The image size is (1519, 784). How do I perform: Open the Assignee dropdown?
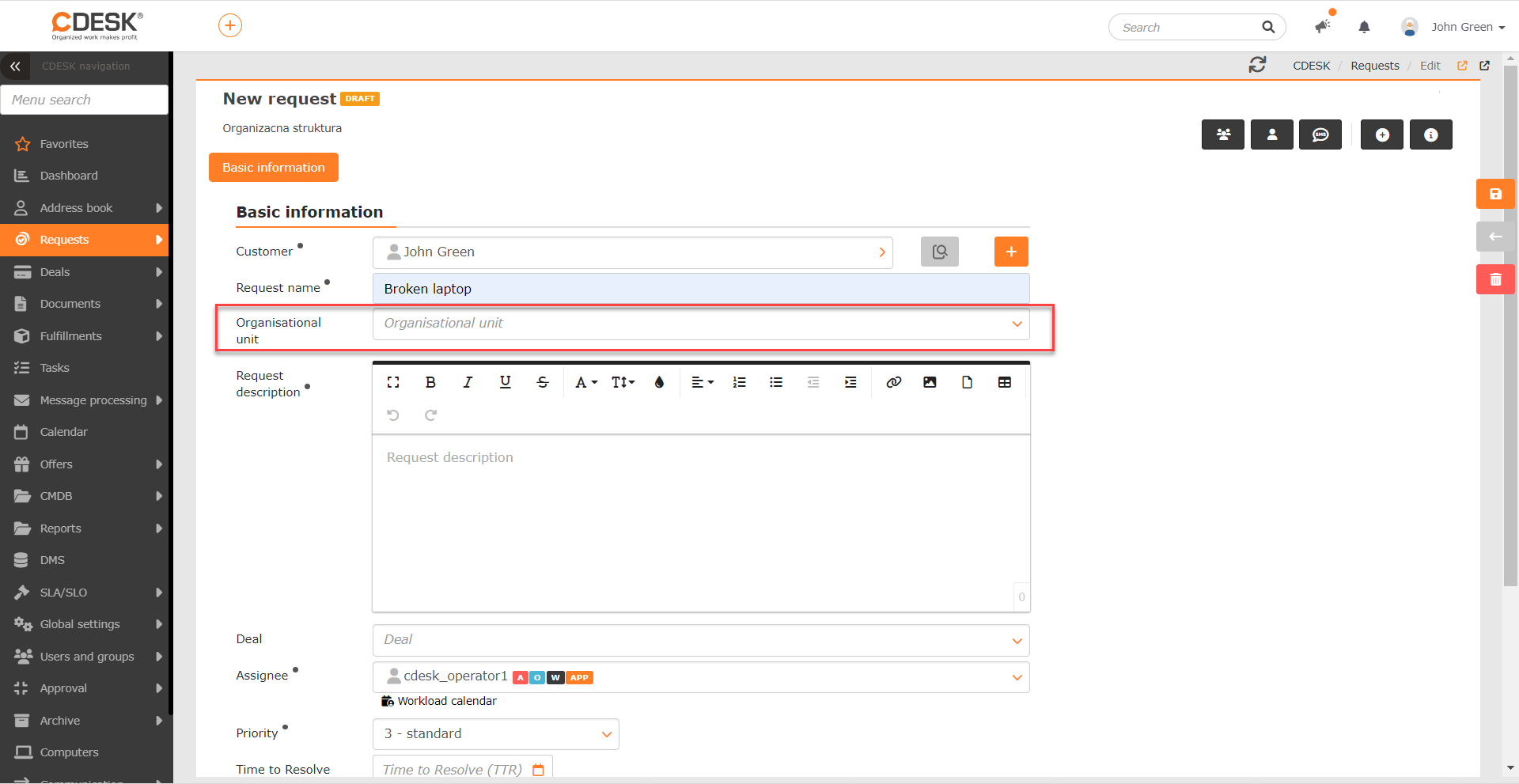click(x=701, y=676)
